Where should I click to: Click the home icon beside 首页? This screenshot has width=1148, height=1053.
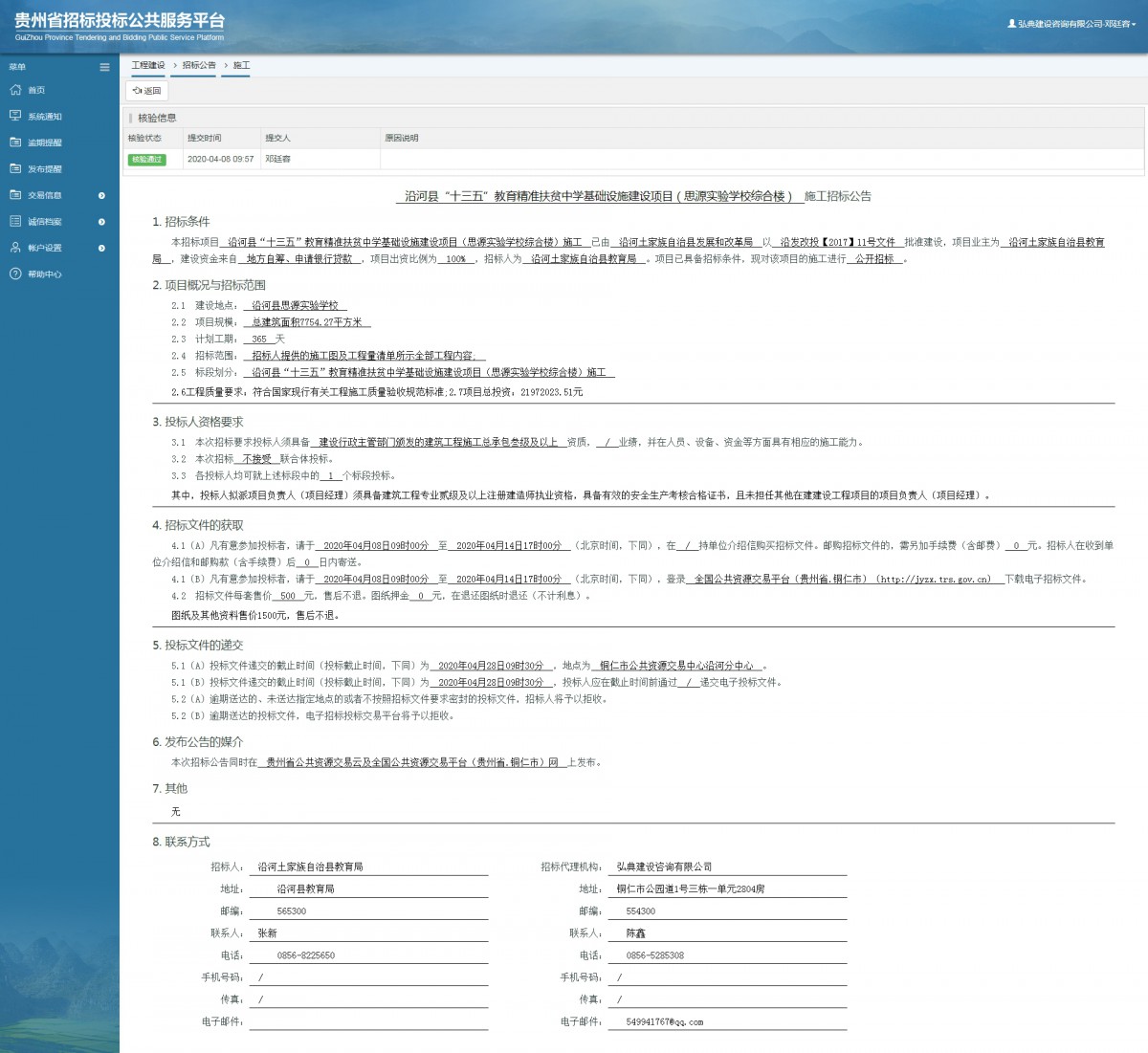point(15,90)
